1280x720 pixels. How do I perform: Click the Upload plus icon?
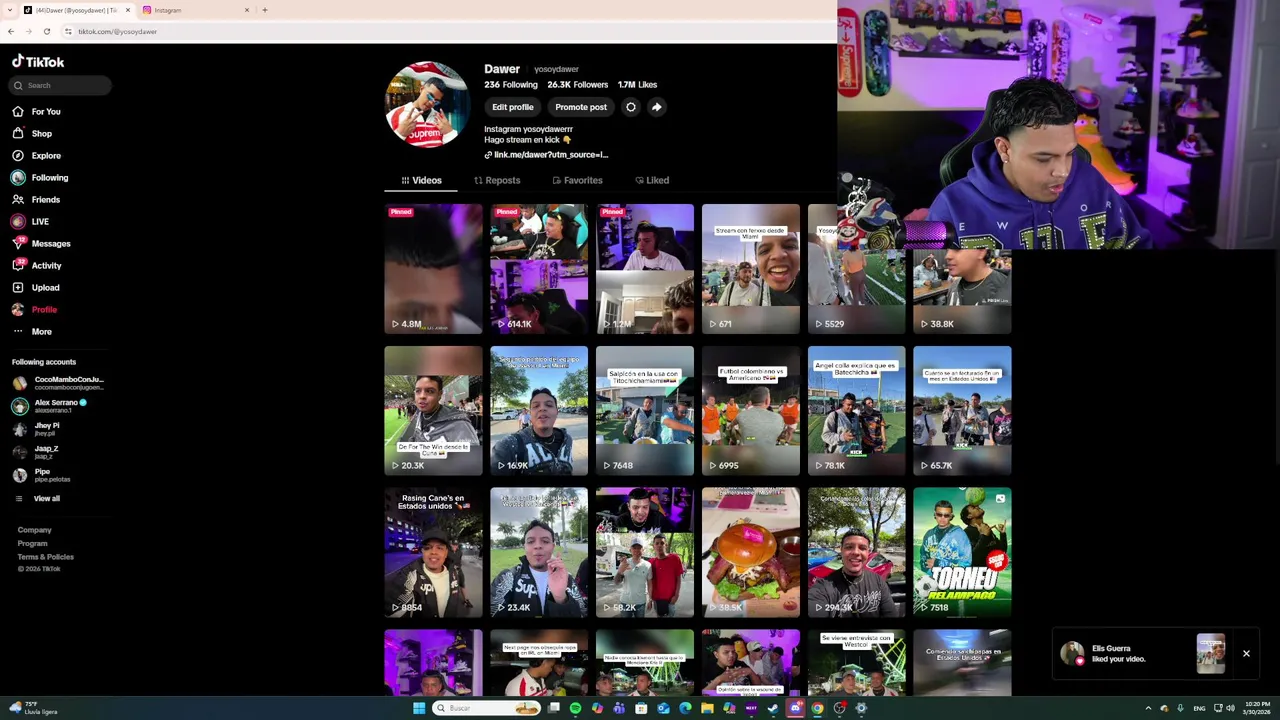click(18, 288)
